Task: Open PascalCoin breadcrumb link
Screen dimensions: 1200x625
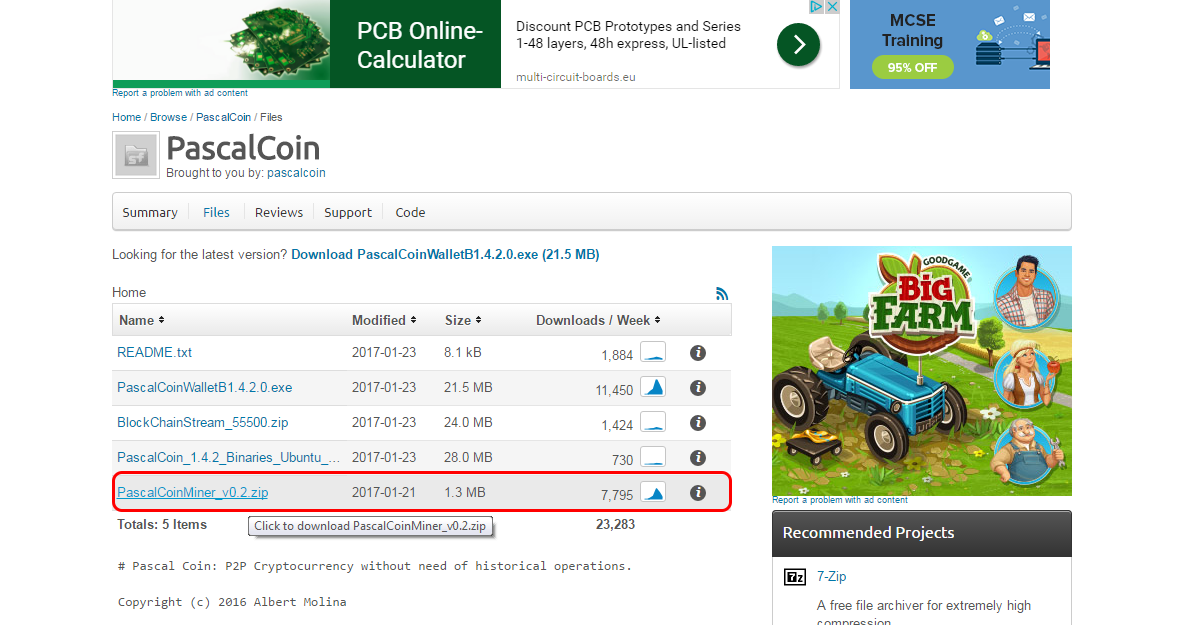Action: click(223, 117)
